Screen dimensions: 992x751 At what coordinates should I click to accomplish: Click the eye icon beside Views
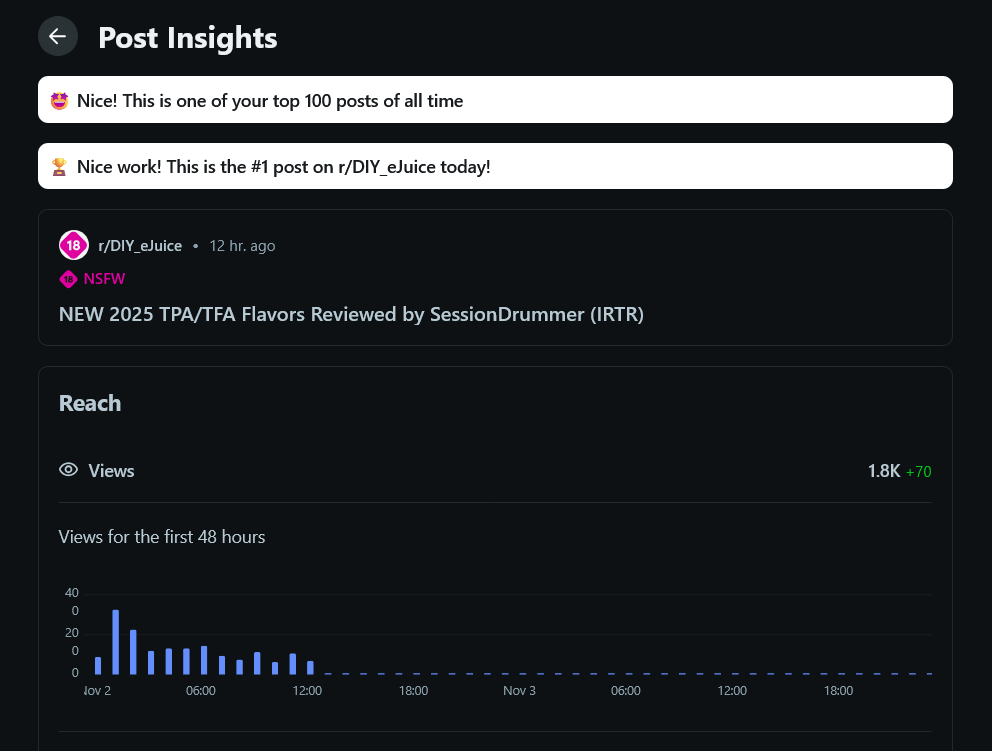point(69,470)
